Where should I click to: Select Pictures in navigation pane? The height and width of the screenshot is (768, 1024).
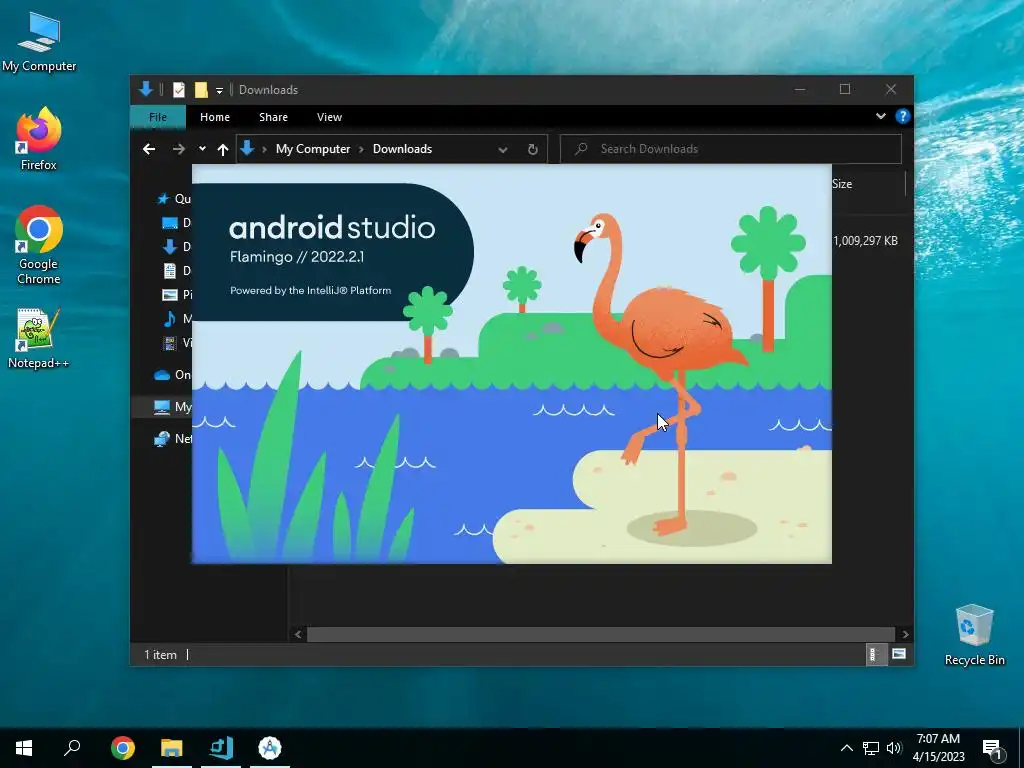click(x=176, y=295)
